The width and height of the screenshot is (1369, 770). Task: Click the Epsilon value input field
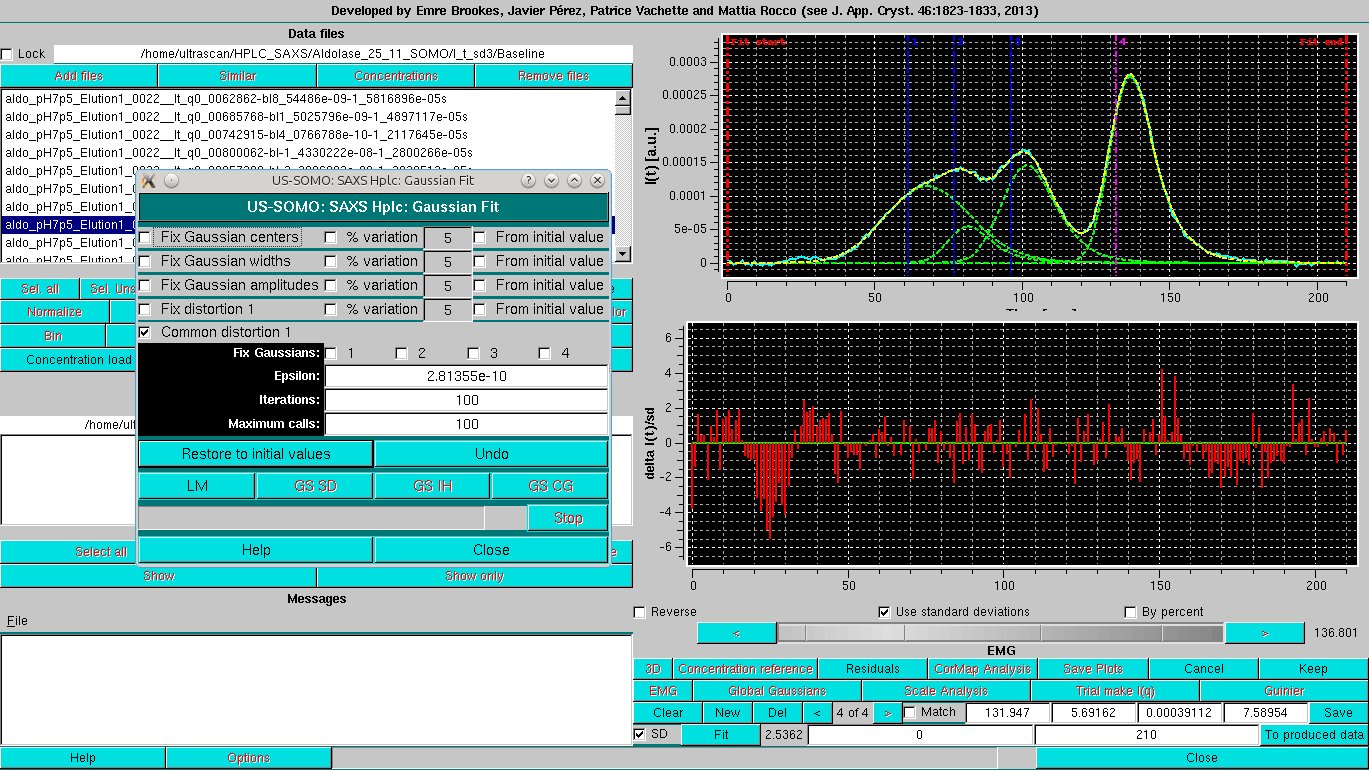[467, 376]
